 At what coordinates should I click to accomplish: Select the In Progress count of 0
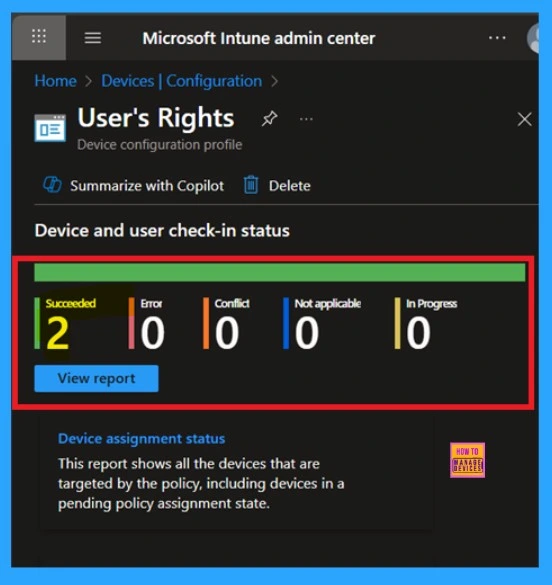(418, 333)
